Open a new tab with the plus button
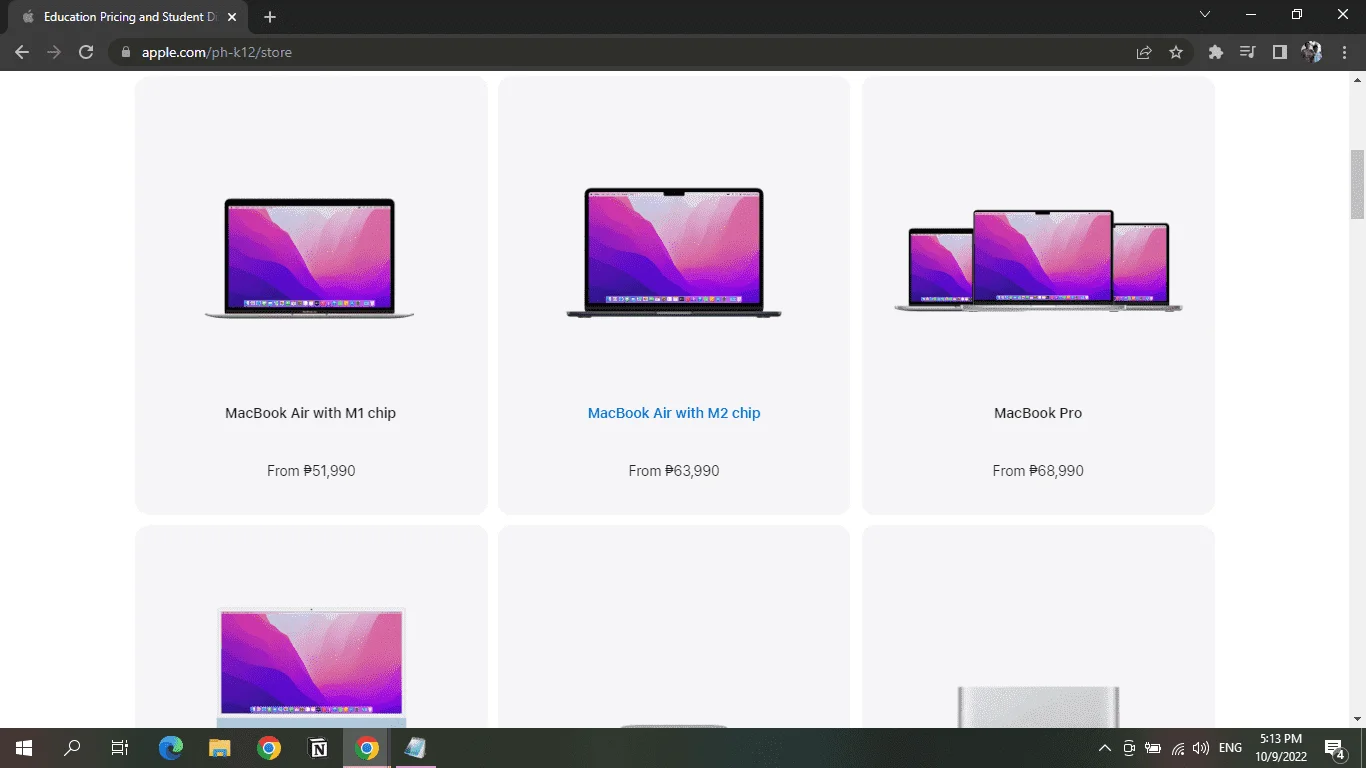Image resolution: width=1366 pixels, height=768 pixels. point(270,17)
